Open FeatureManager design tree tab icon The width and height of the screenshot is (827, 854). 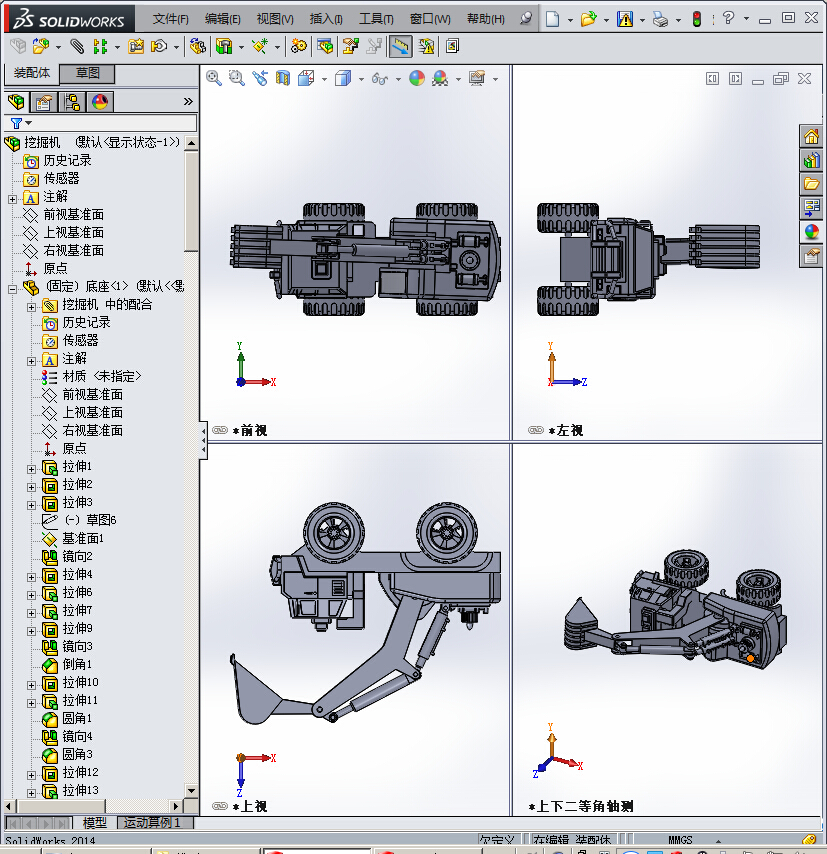[x=16, y=102]
